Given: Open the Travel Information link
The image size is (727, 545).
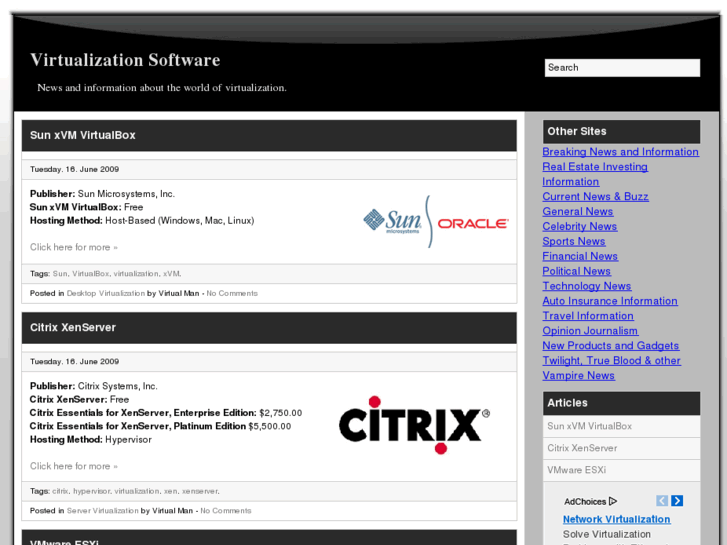Looking at the screenshot, I should pos(588,315).
